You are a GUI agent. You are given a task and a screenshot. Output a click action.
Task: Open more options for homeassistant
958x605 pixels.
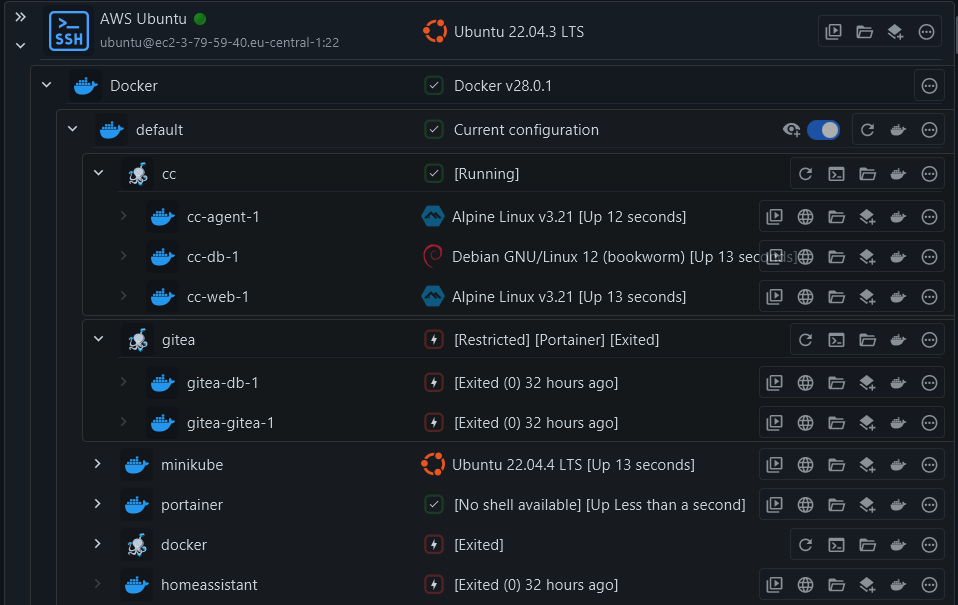pos(929,585)
